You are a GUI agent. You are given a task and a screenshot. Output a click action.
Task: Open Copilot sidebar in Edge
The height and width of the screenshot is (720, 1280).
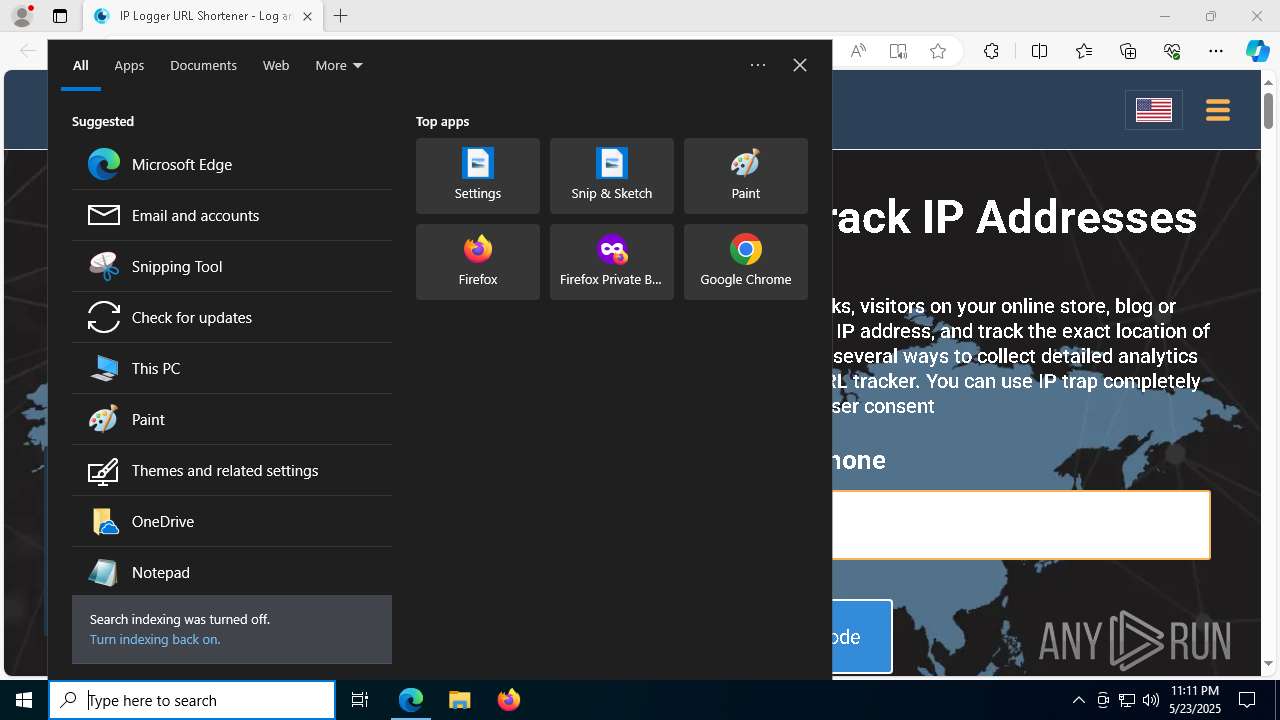[1257, 52]
